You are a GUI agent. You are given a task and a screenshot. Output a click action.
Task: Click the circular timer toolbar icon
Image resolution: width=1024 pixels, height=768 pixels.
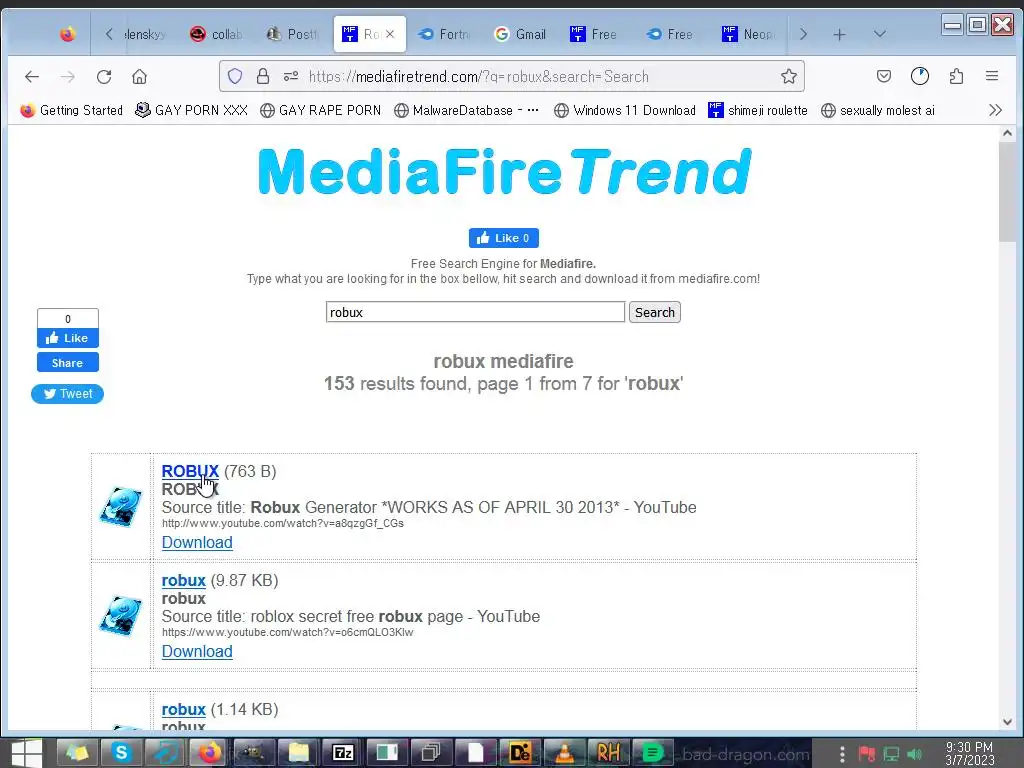(x=920, y=76)
